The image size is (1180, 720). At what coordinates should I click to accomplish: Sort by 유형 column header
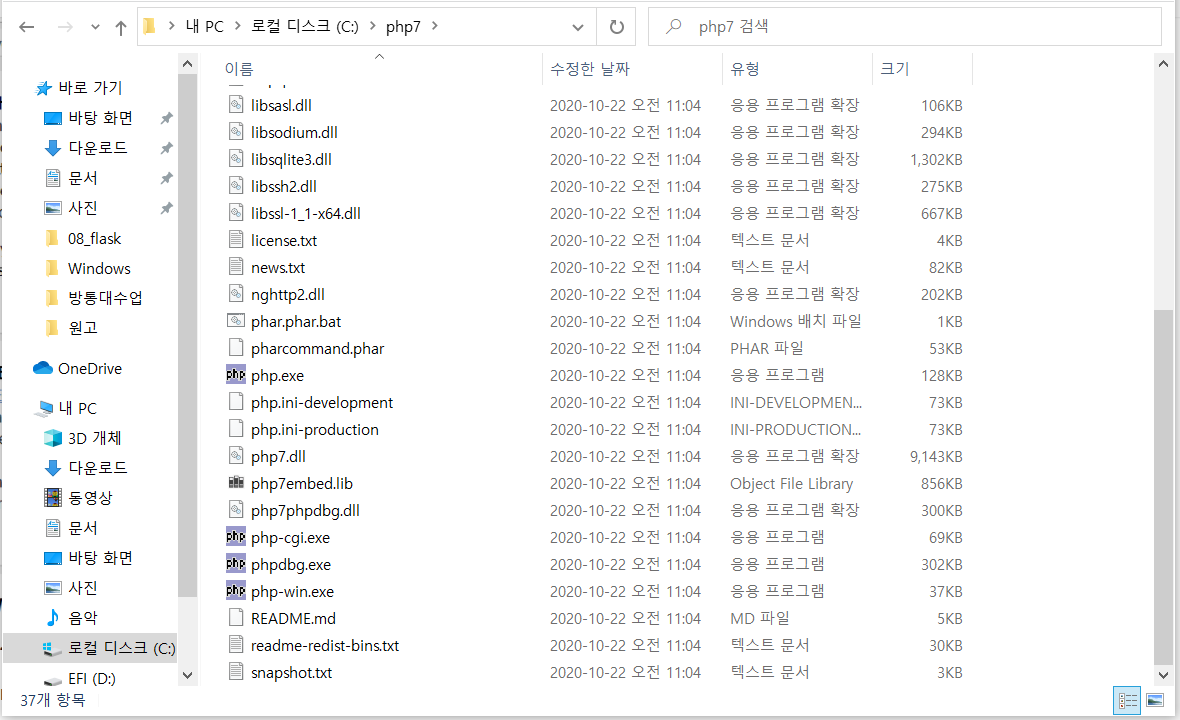pos(744,68)
